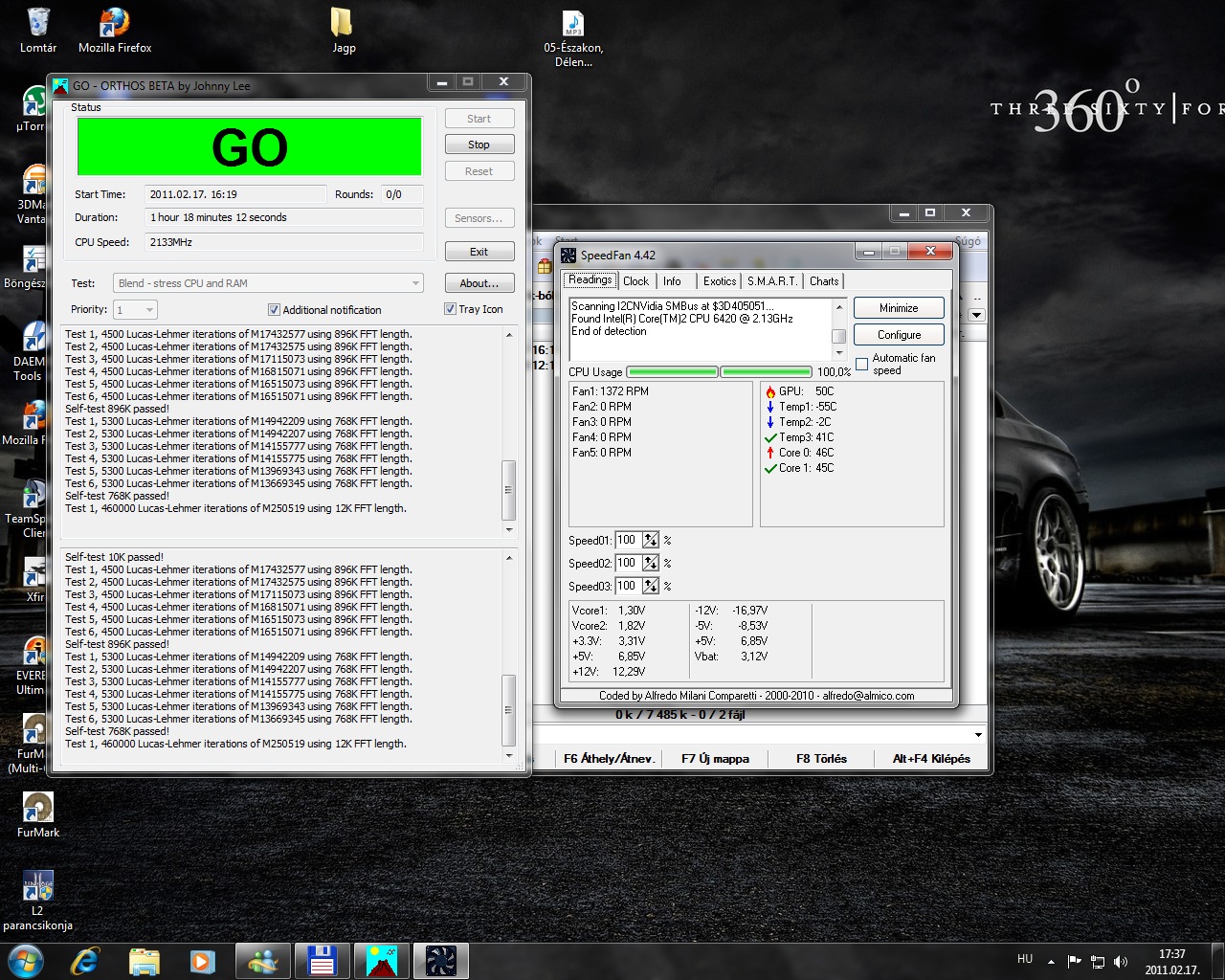
Task: Click the first CPU Usage progress bar
Action: tap(672, 371)
